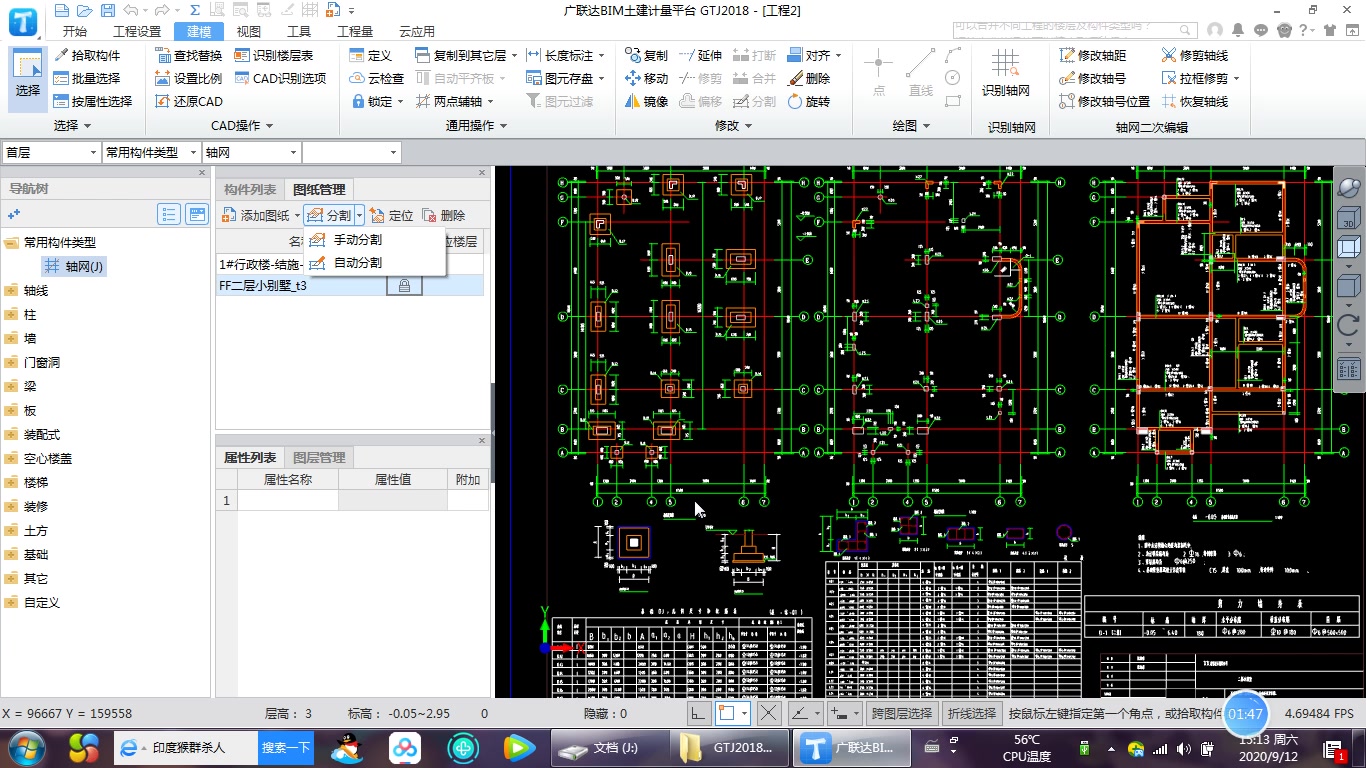Viewport: 1366px width, 768px height.
Task: Click the 分割 split button
Action: point(330,215)
